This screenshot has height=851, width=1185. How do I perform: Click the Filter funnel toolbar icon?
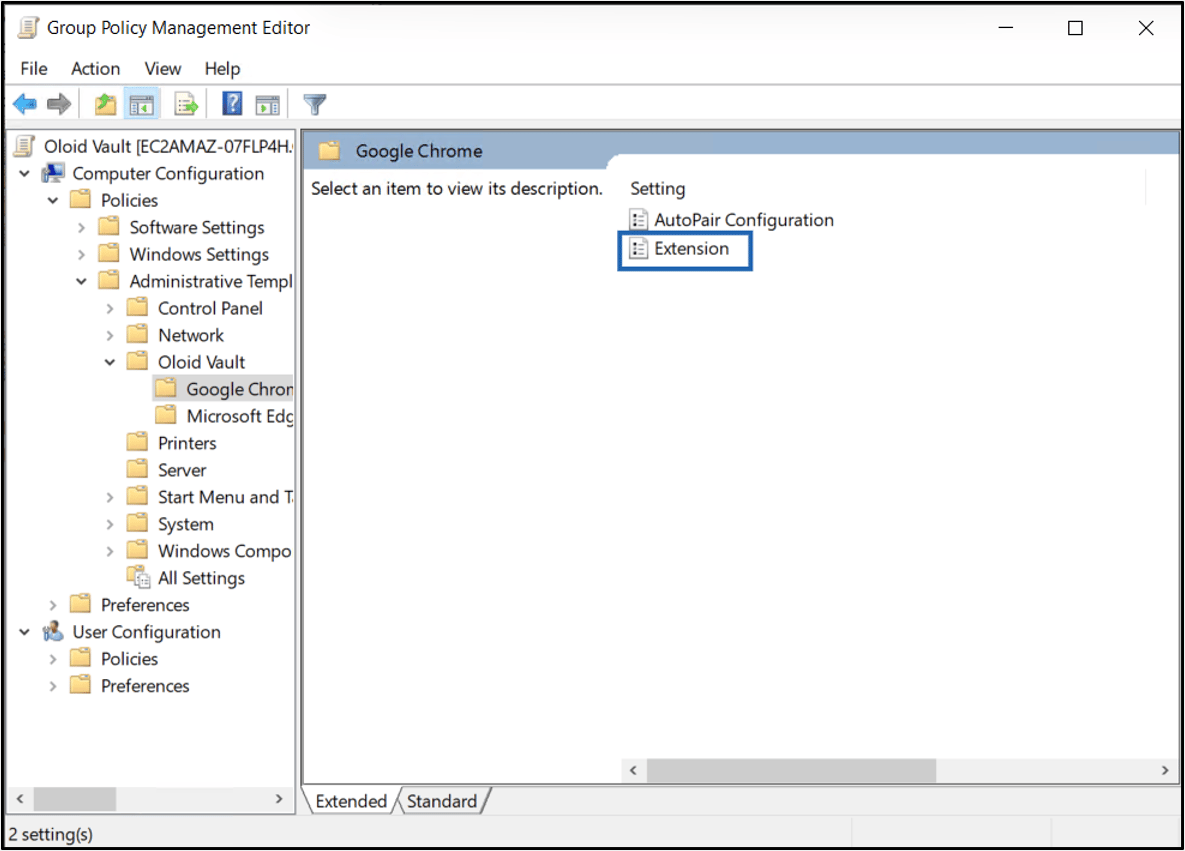coord(314,104)
